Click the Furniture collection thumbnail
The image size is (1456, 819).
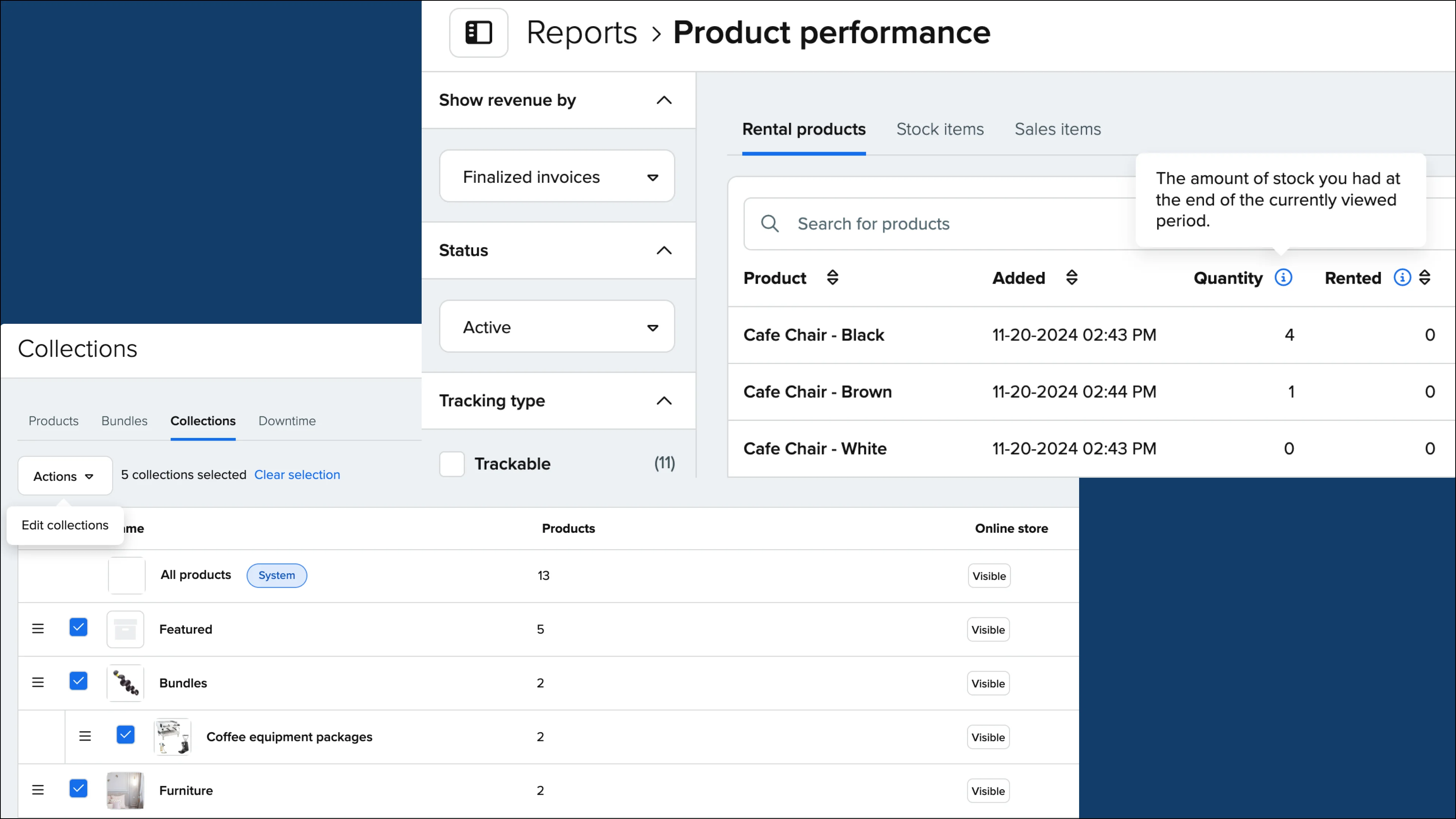[126, 790]
